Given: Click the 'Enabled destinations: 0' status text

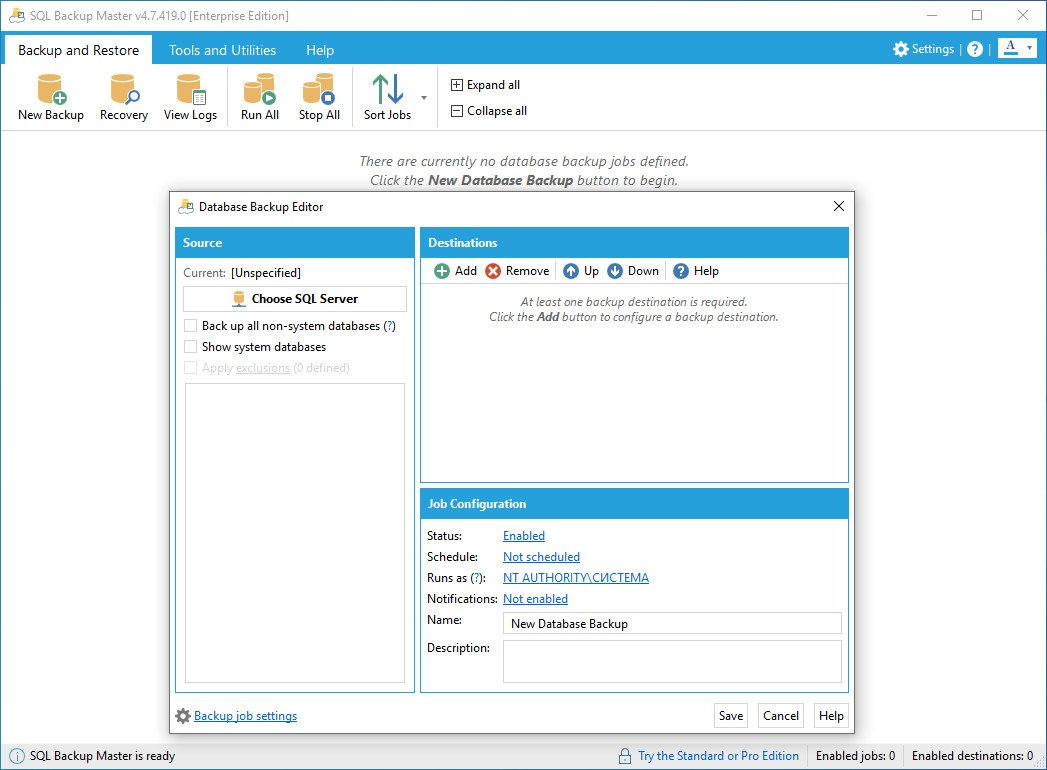Looking at the screenshot, I should tap(972, 755).
